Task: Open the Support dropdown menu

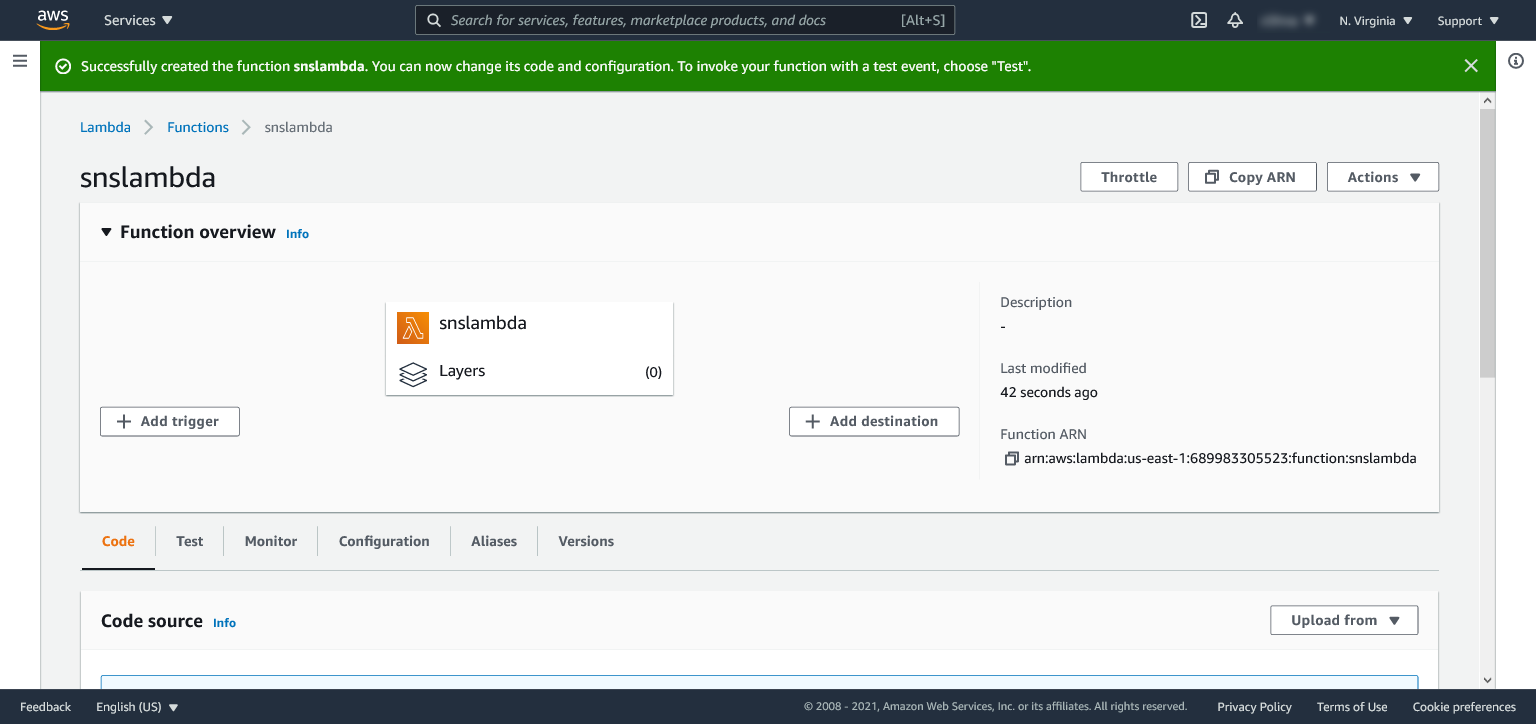Action: (x=1468, y=20)
